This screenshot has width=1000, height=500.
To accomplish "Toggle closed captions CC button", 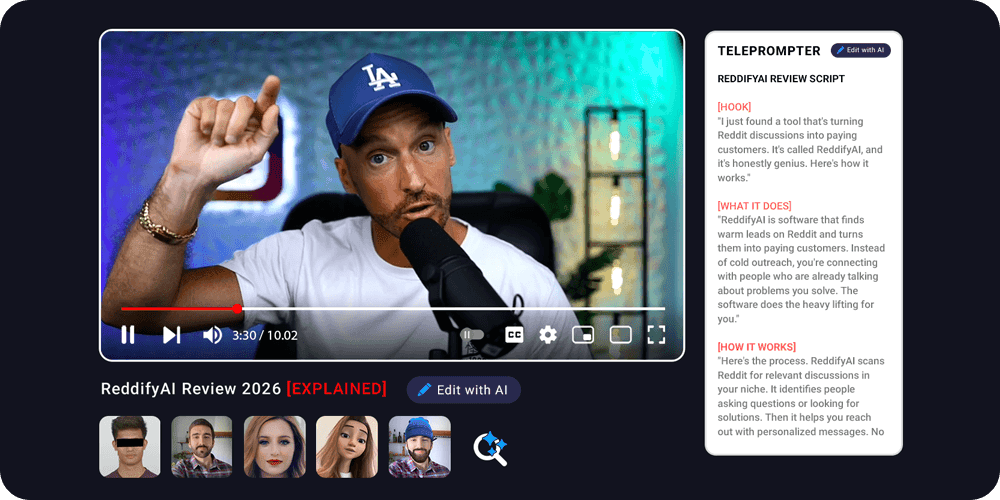I will coord(514,335).
